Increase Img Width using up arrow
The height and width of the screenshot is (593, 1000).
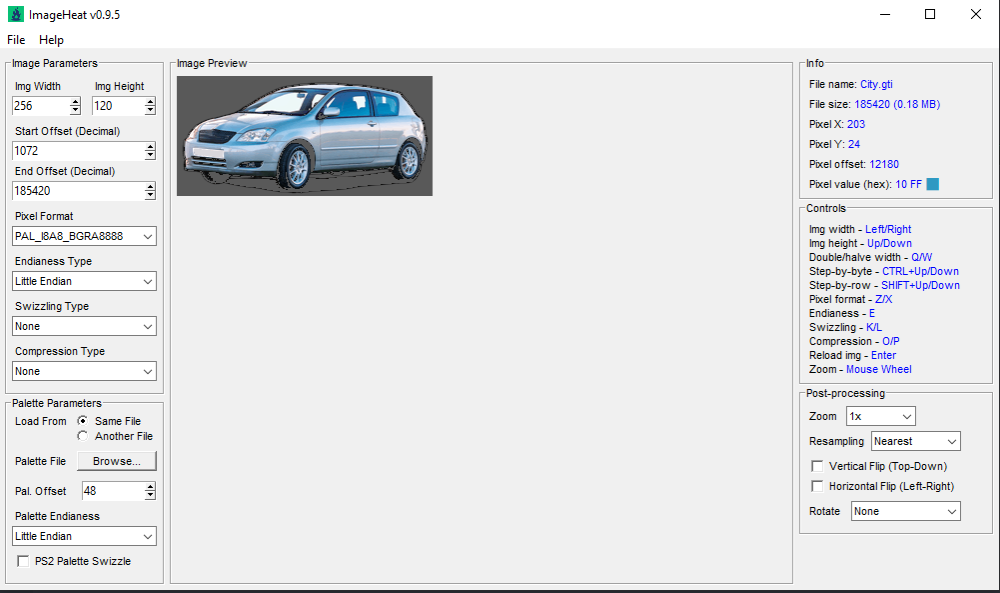75,102
